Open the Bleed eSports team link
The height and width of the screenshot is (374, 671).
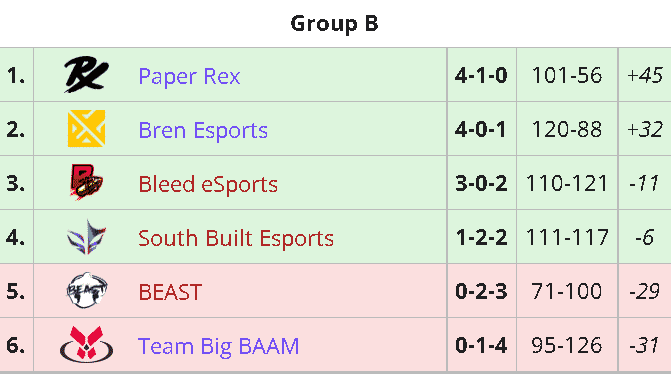[208, 184]
